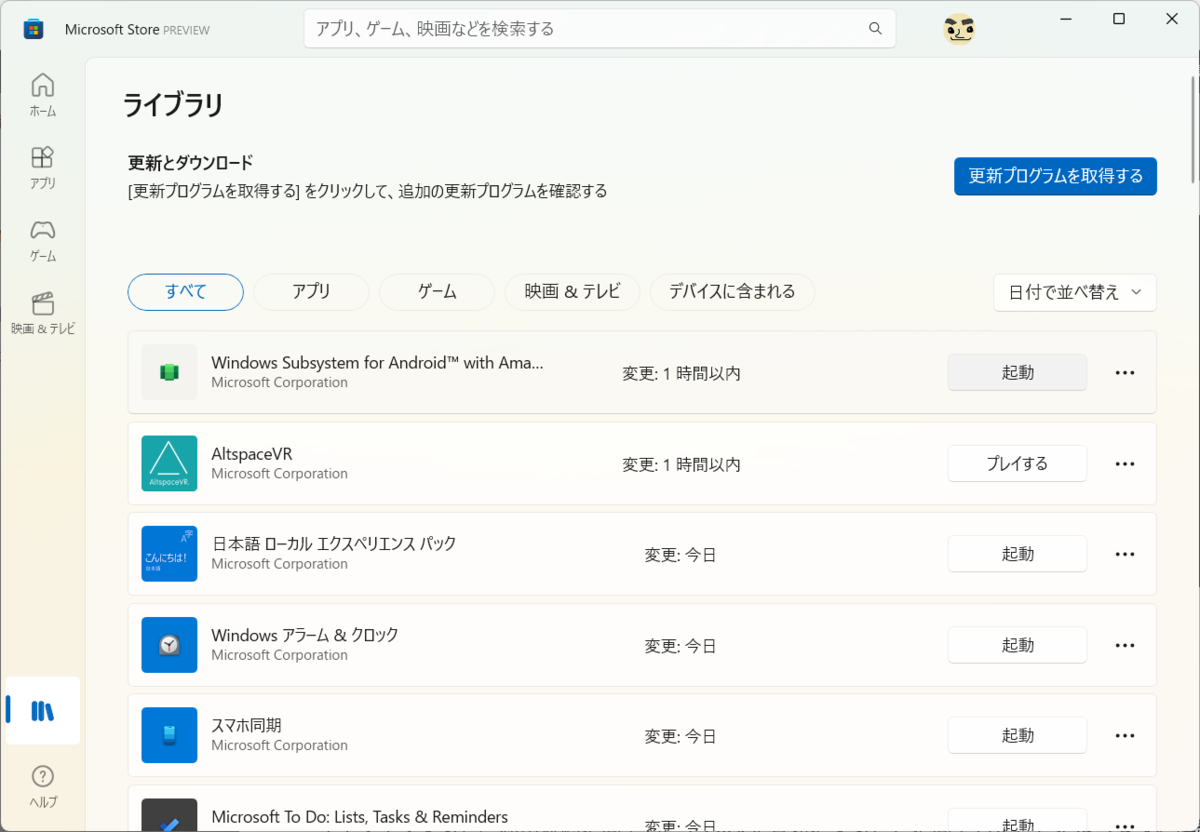Click the ライブラリ page heading
Image resolution: width=1200 pixels, height=832 pixels.
coord(173,105)
